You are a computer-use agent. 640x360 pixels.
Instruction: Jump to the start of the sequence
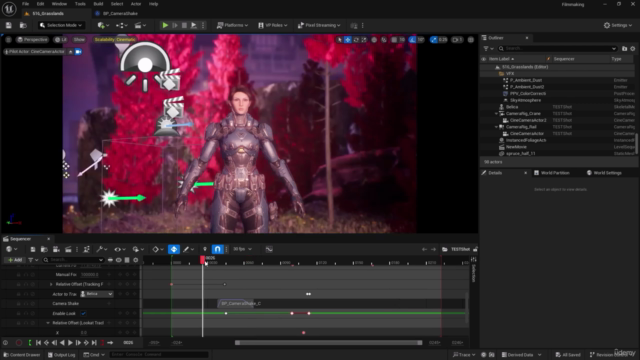point(38,343)
